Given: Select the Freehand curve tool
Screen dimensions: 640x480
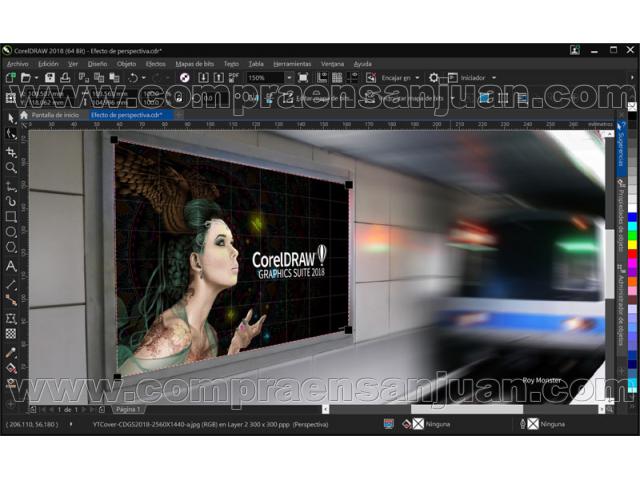Looking at the screenshot, I should click(x=11, y=187).
